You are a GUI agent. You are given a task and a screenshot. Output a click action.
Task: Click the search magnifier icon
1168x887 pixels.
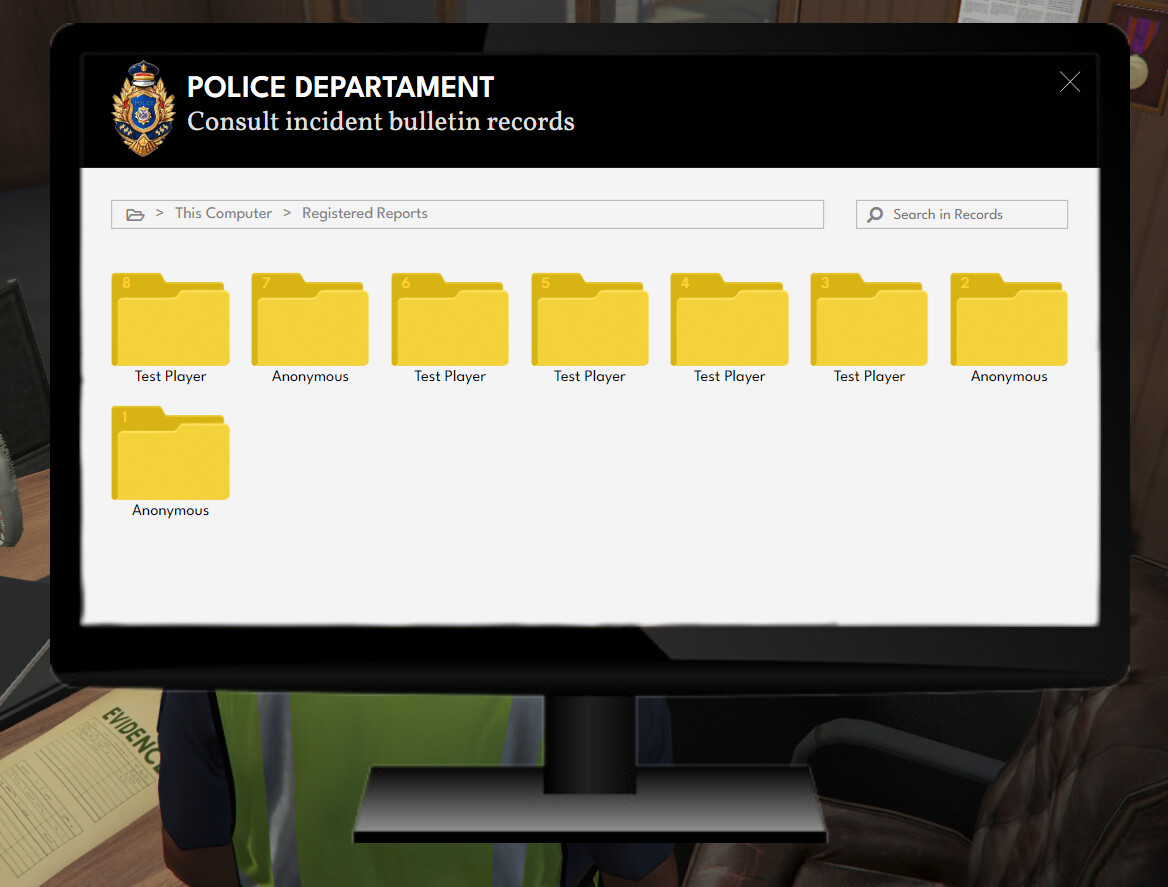tap(875, 214)
